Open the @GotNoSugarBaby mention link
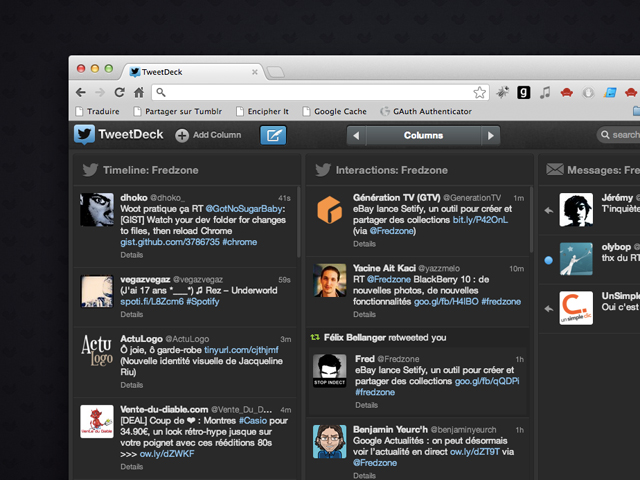 point(244,209)
